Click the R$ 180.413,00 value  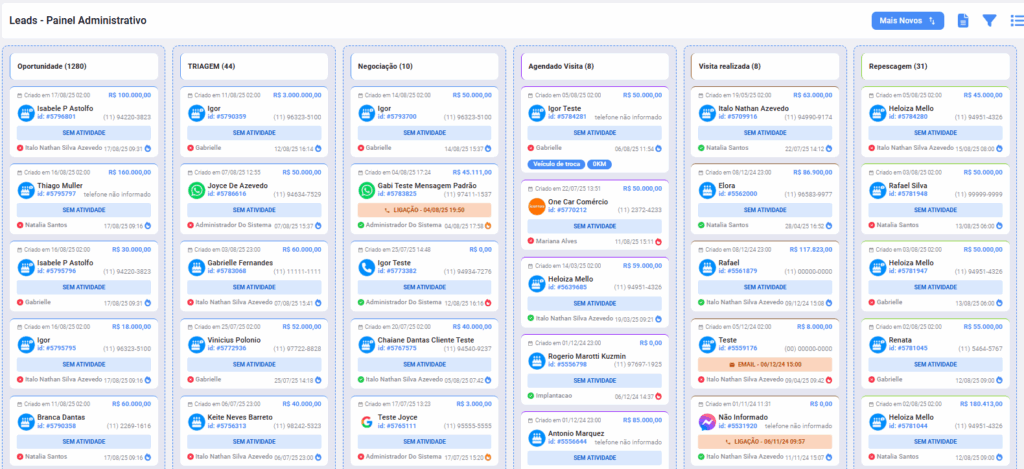tap(981, 404)
